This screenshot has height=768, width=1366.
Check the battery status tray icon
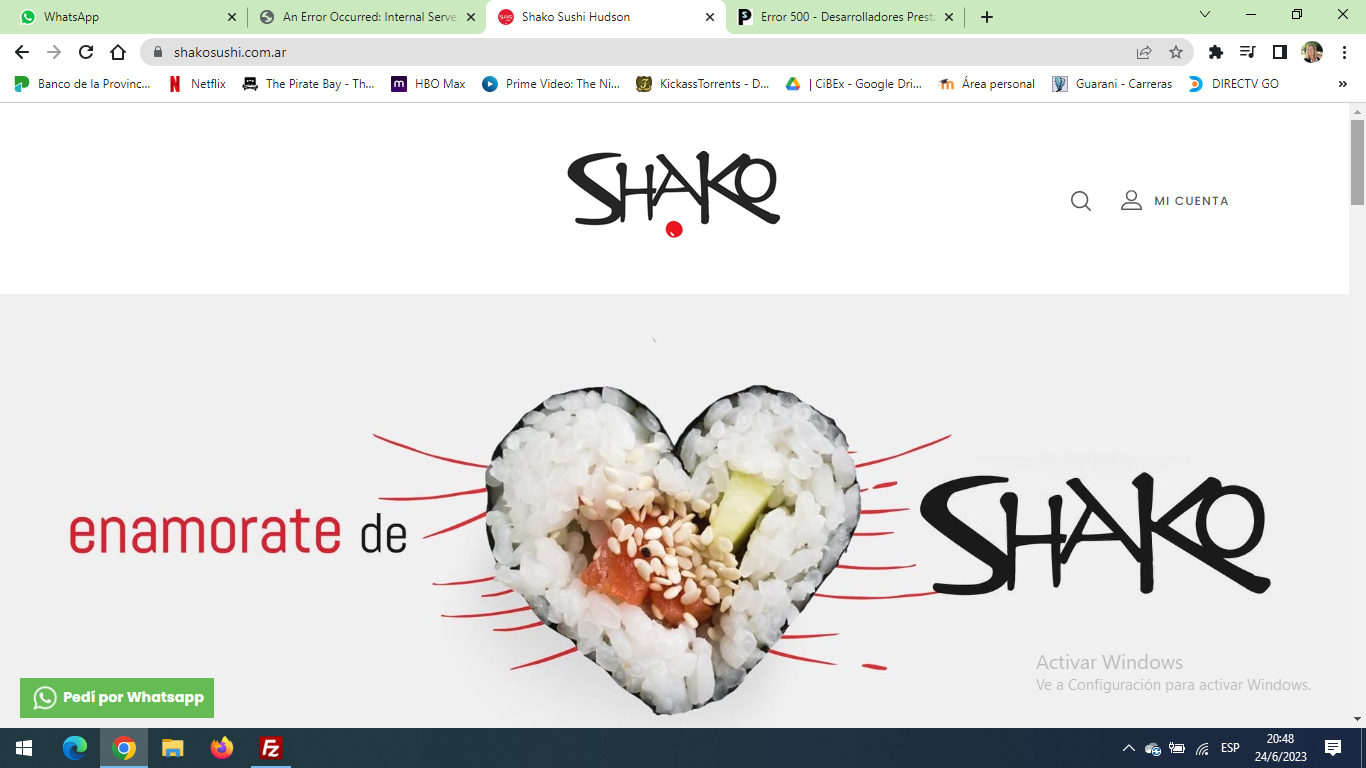1177,748
